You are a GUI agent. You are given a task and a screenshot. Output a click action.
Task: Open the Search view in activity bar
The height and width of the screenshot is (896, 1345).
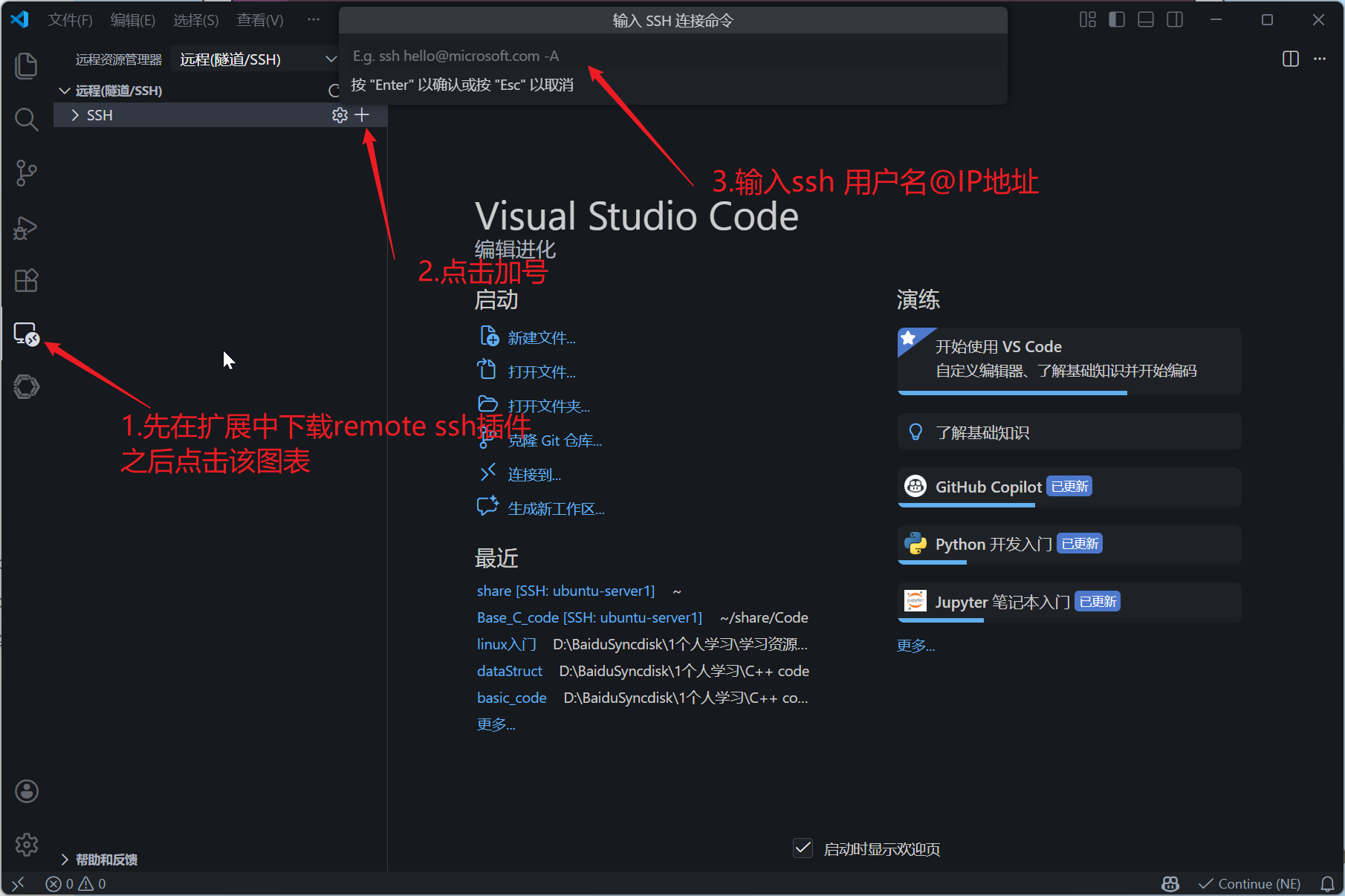point(27,119)
